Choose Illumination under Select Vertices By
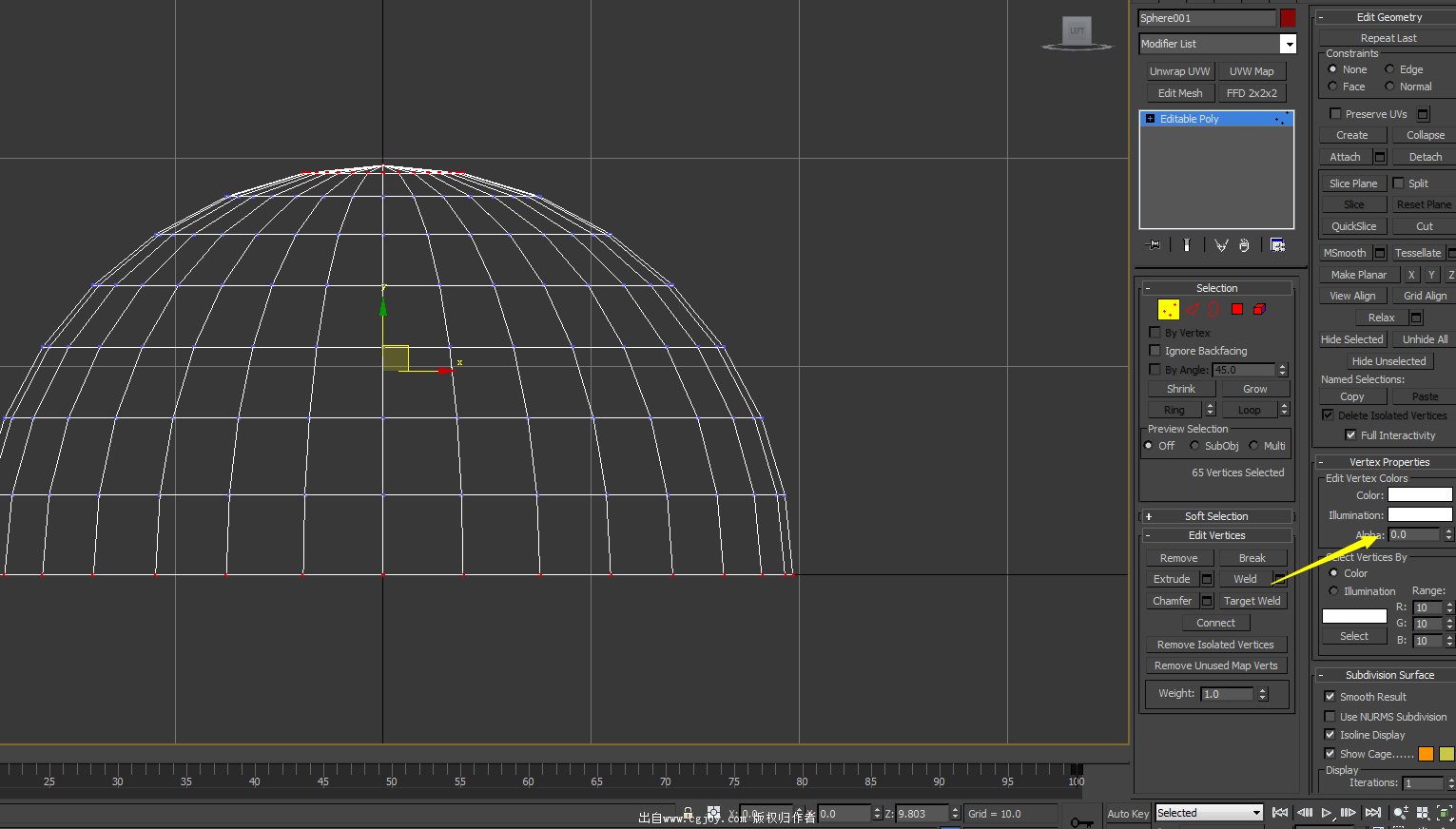 [x=1333, y=591]
